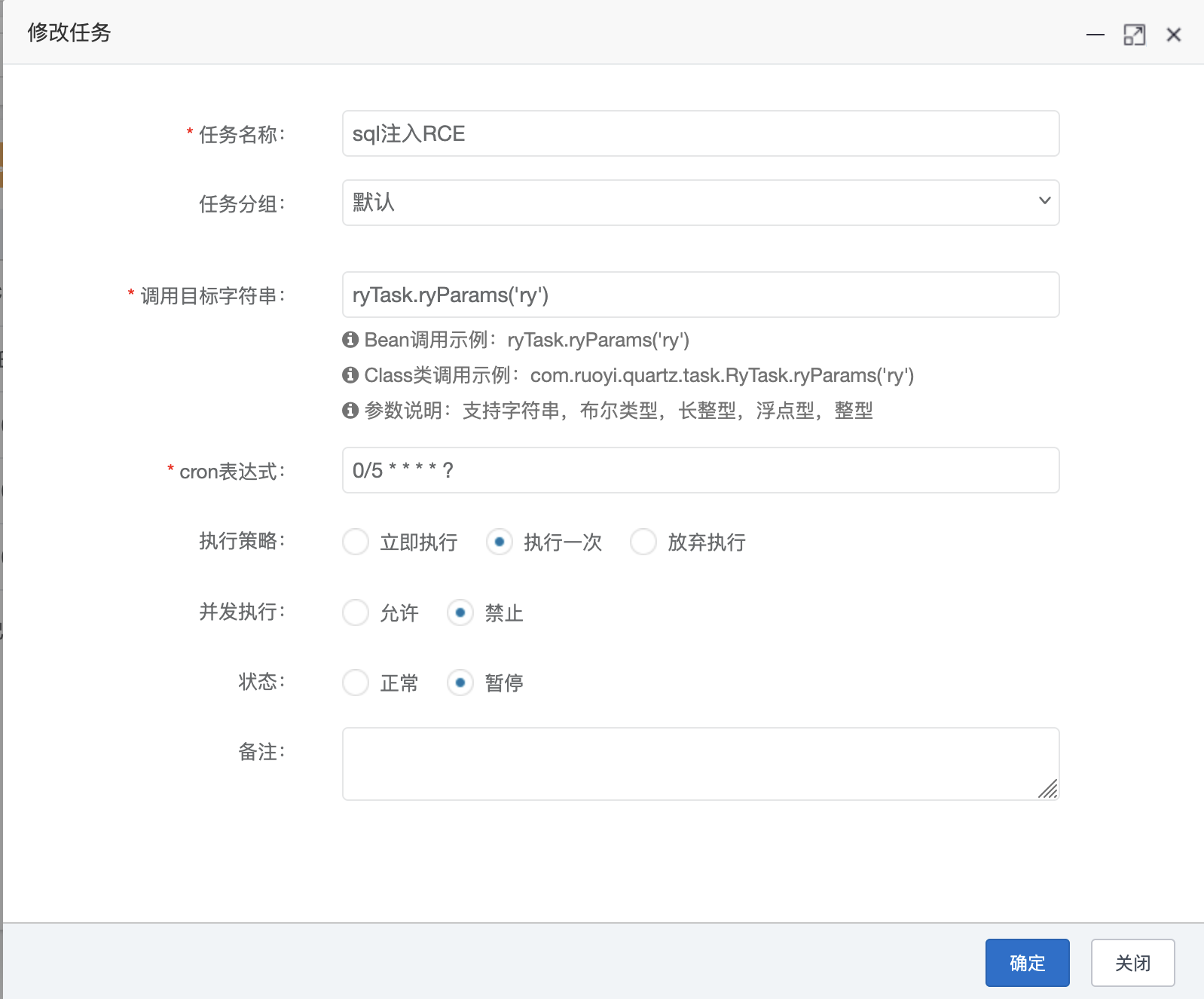Choose 禁止 for concurrent execution
The width and height of the screenshot is (1204, 999).
(x=460, y=613)
